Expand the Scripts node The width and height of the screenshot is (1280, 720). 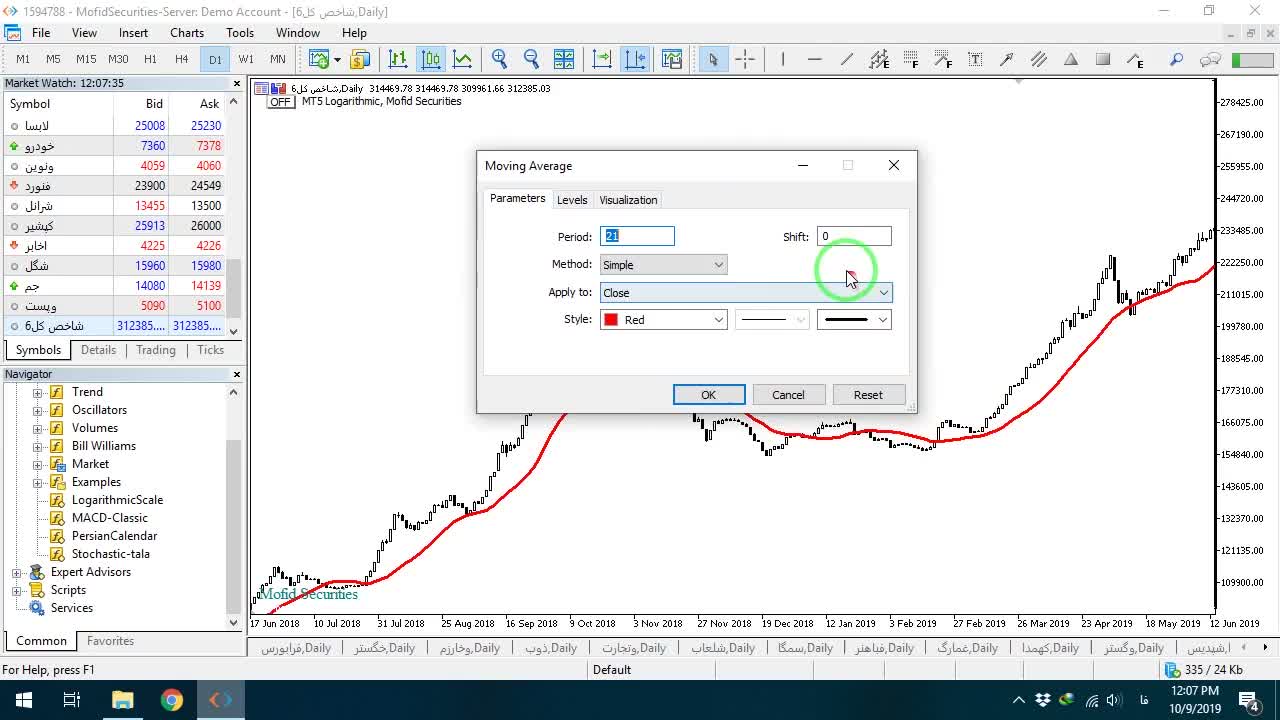[16, 591]
